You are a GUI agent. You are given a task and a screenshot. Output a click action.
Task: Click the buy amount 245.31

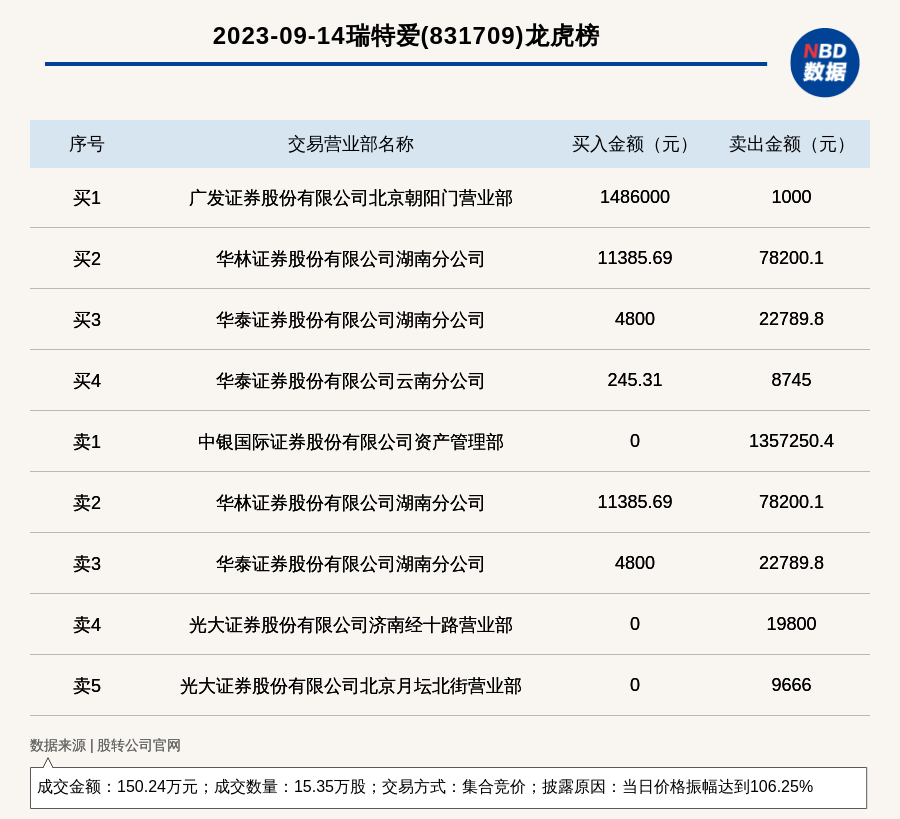tap(635, 379)
